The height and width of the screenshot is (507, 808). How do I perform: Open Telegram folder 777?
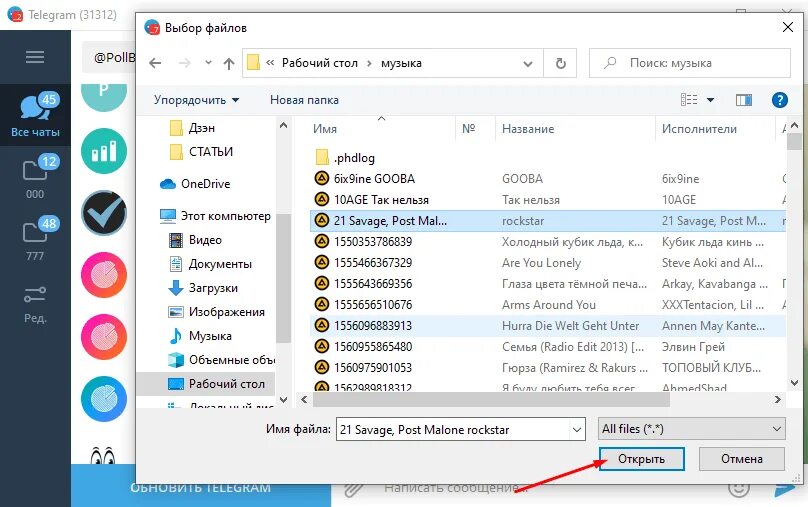click(x=36, y=239)
